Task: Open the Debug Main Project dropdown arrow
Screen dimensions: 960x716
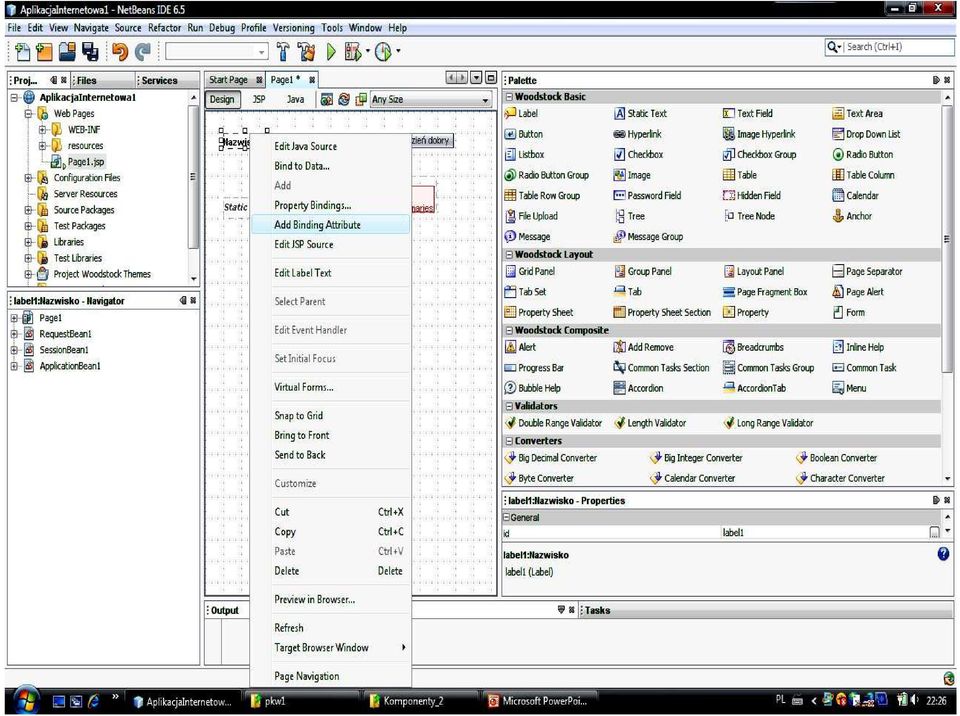Action: tap(367, 51)
